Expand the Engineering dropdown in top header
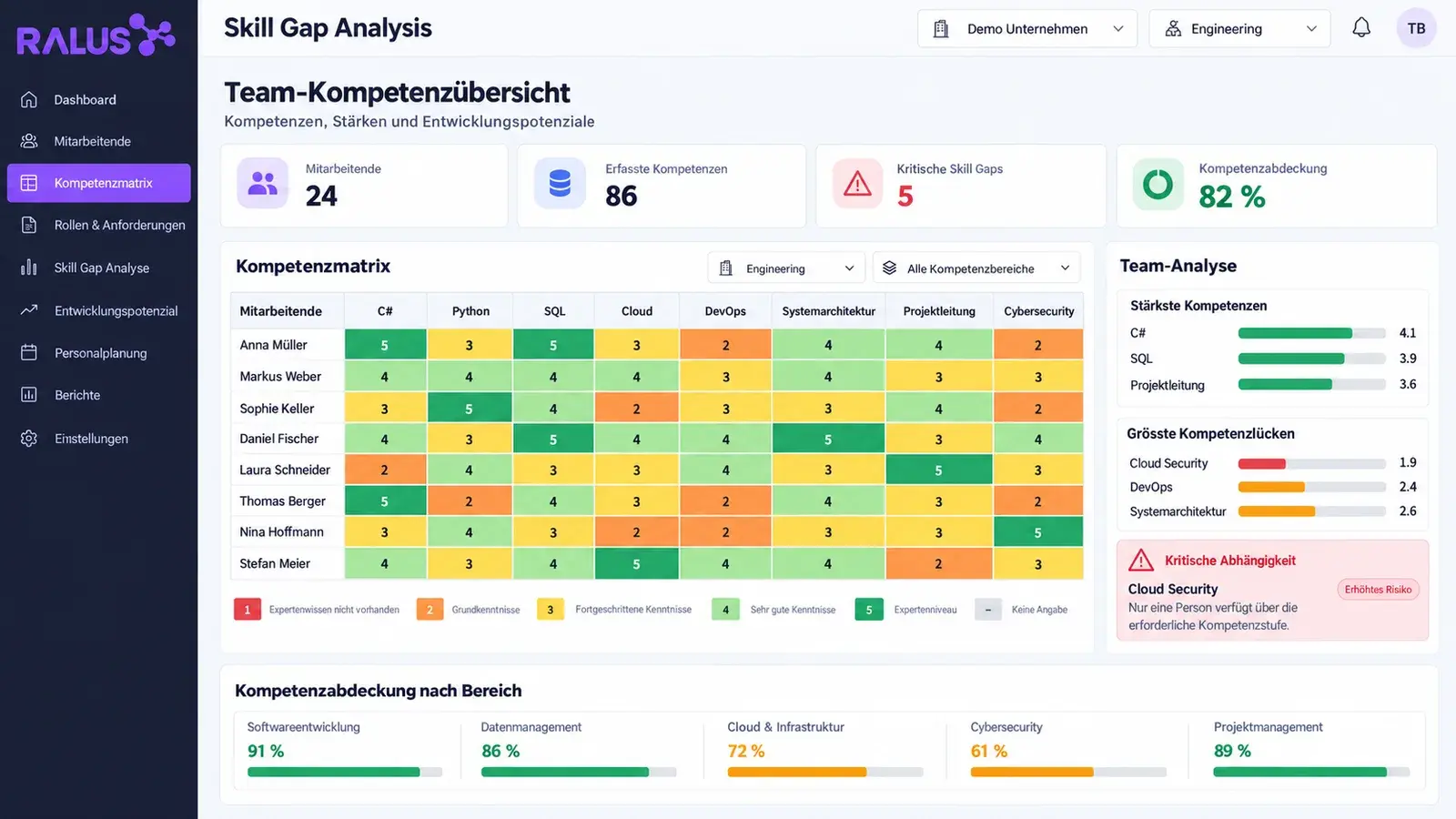Viewport: 1456px width, 819px height. point(1239,29)
